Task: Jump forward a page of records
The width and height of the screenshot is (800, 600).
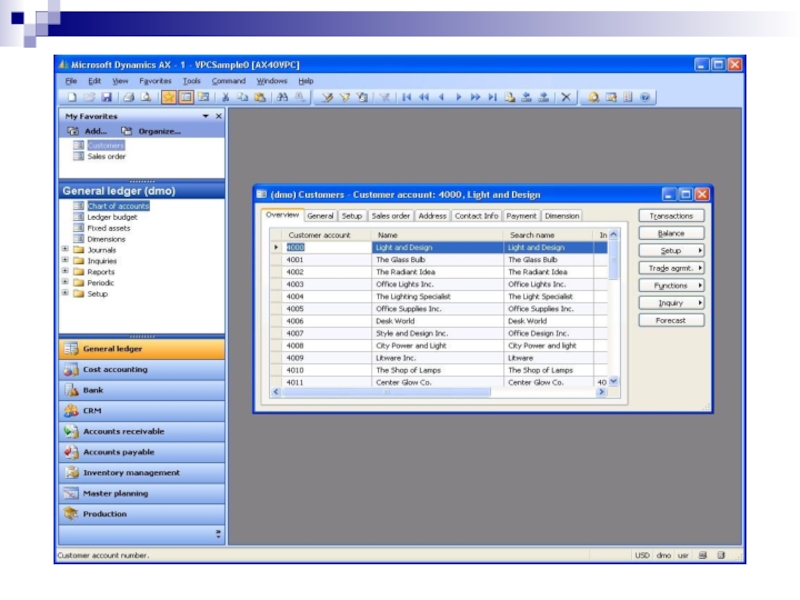Action: coord(475,97)
